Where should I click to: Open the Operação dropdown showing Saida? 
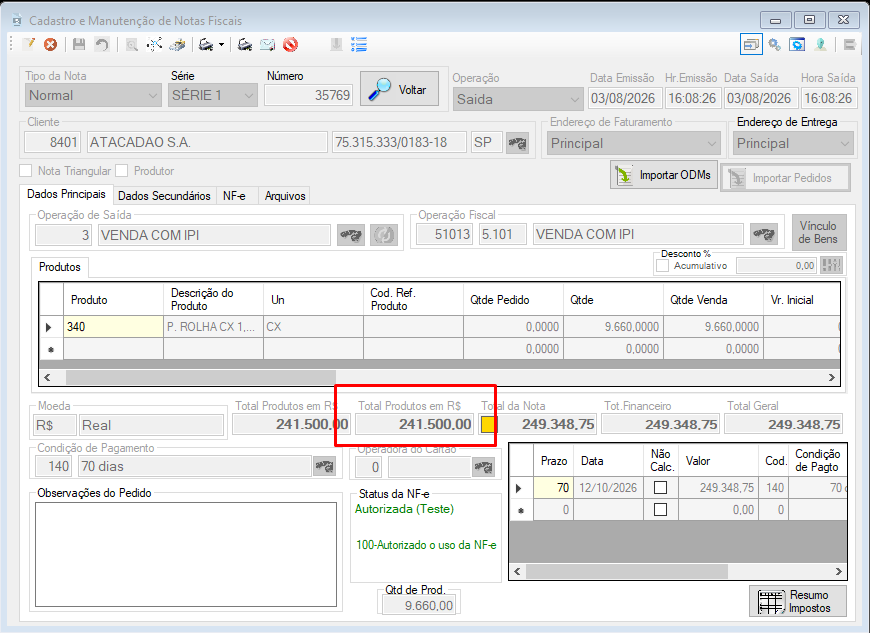point(518,99)
